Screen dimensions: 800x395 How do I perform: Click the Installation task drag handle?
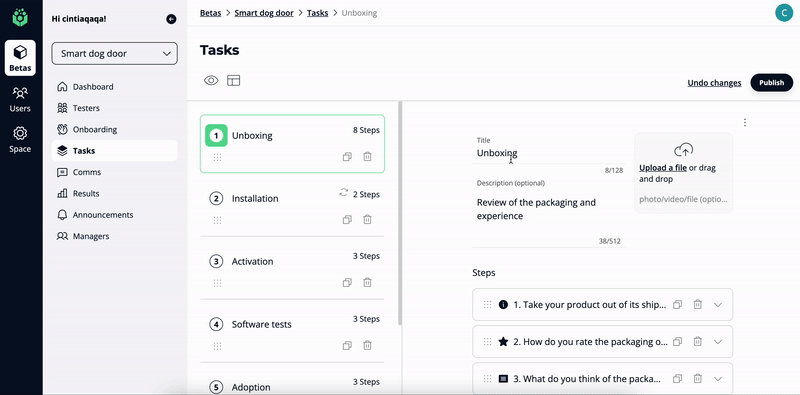tap(217, 220)
